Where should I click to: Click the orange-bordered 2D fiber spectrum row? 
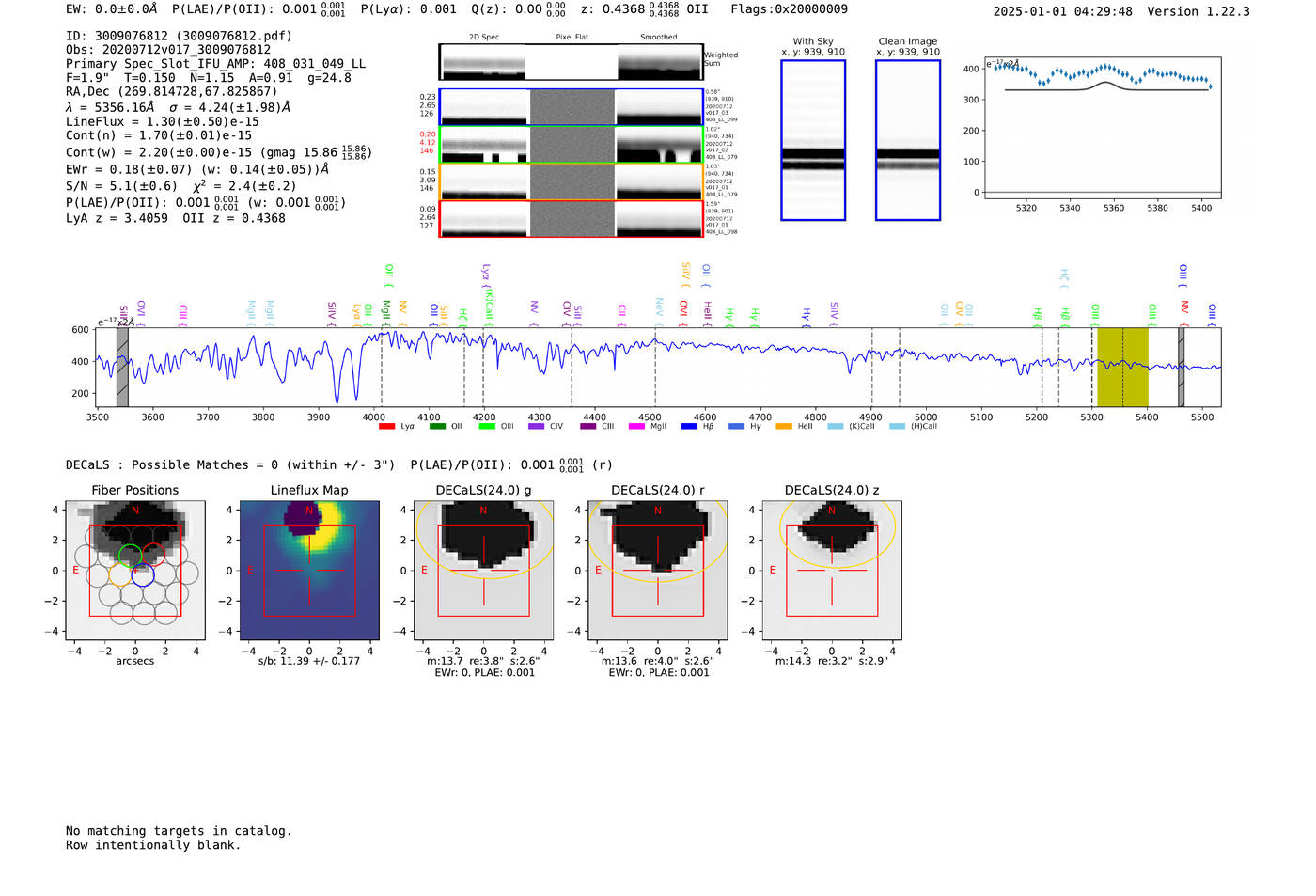pyautogui.click(x=572, y=181)
